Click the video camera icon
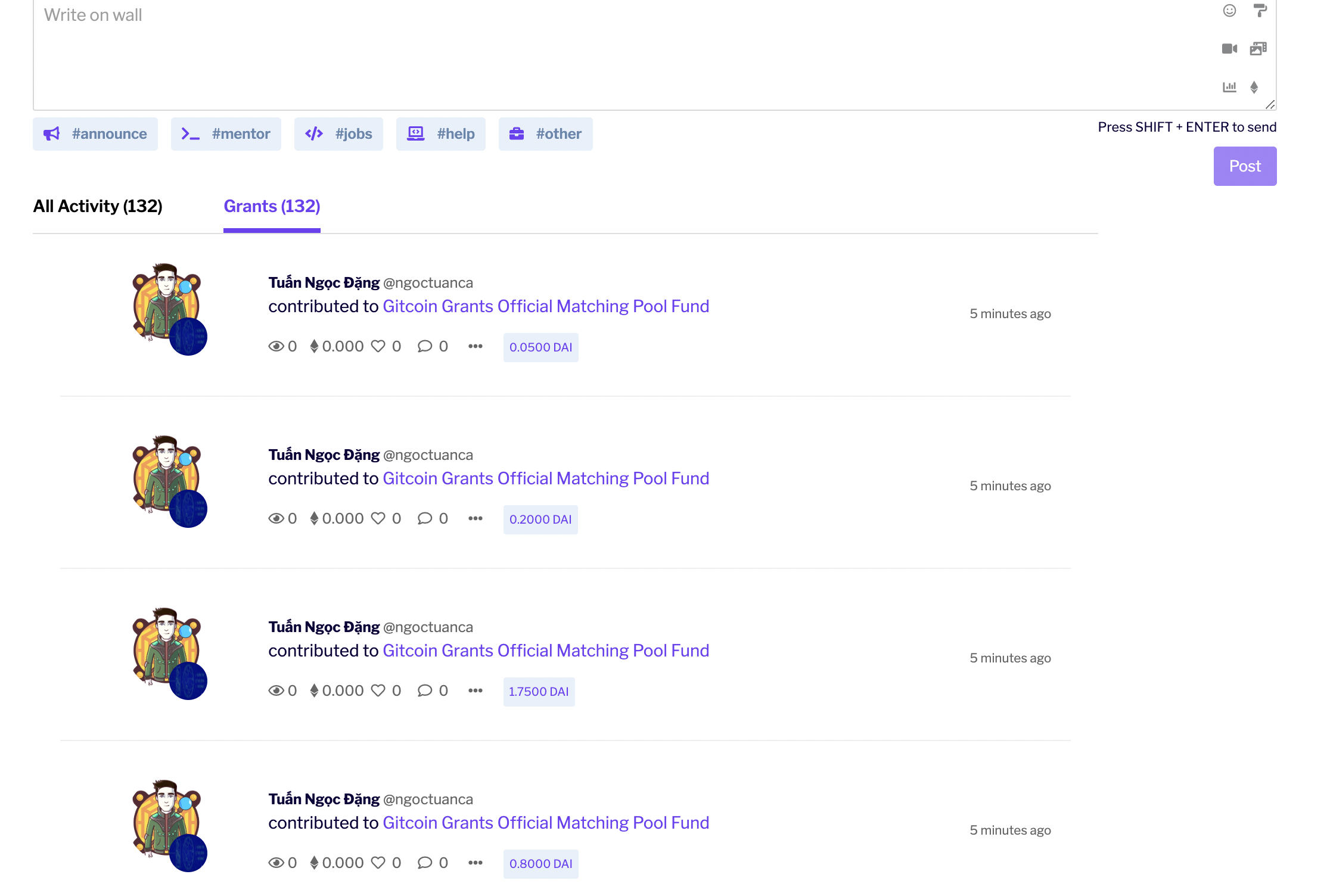This screenshot has width=1327, height=896. coord(1229,49)
